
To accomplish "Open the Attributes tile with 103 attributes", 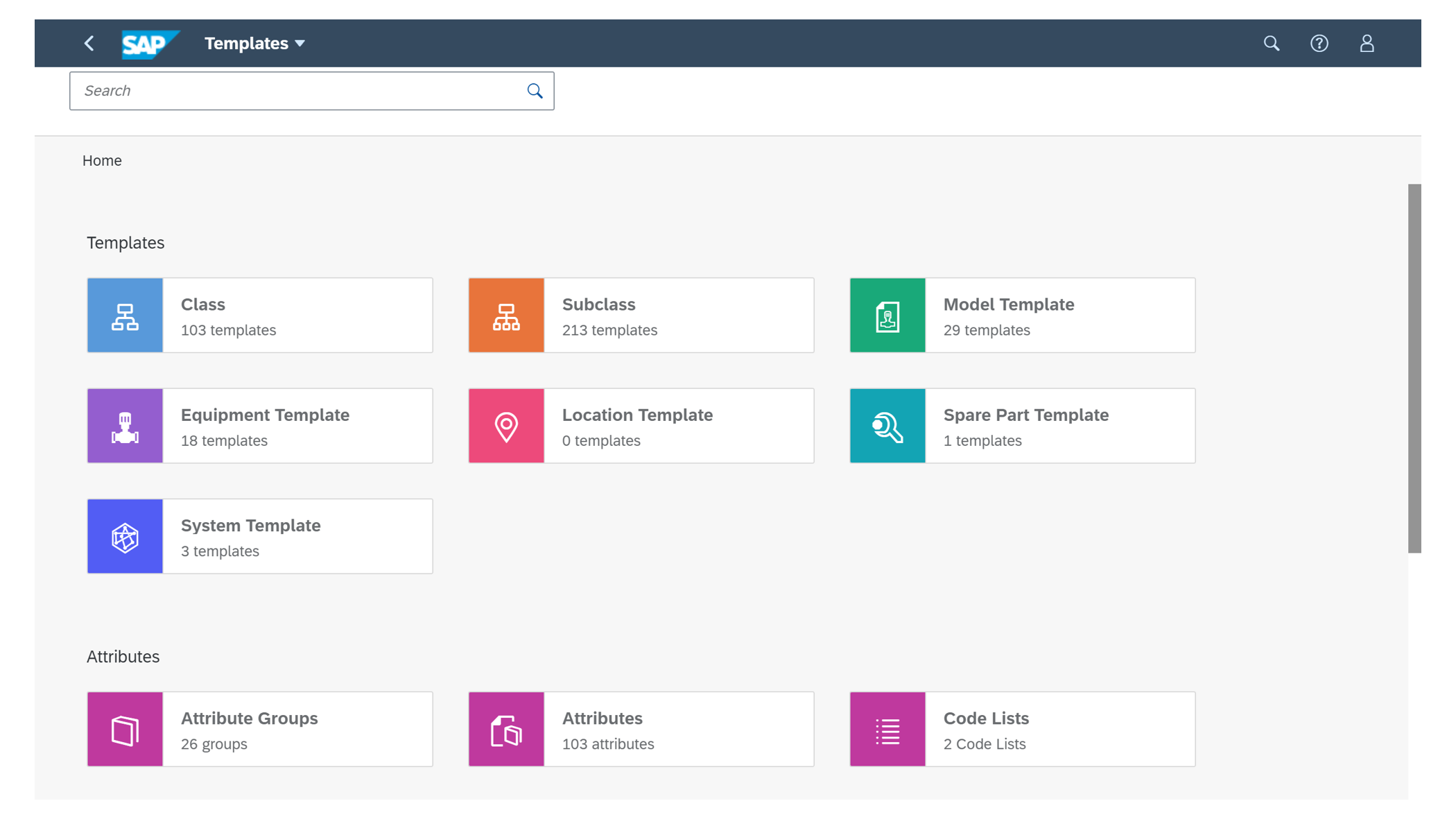I will point(641,729).
